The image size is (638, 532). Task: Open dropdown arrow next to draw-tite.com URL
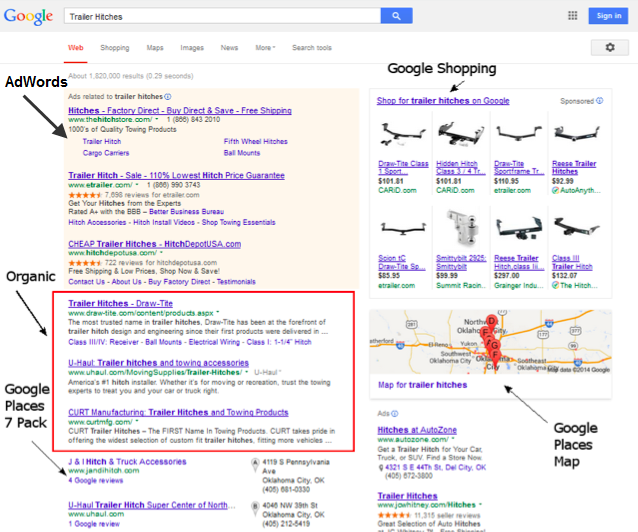point(218,313)
